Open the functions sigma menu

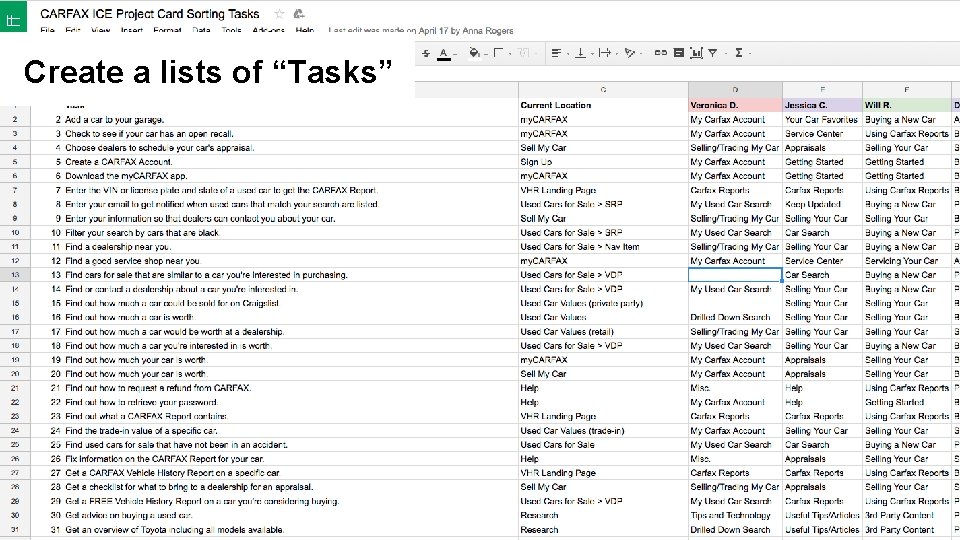click(x=739, y=53)
